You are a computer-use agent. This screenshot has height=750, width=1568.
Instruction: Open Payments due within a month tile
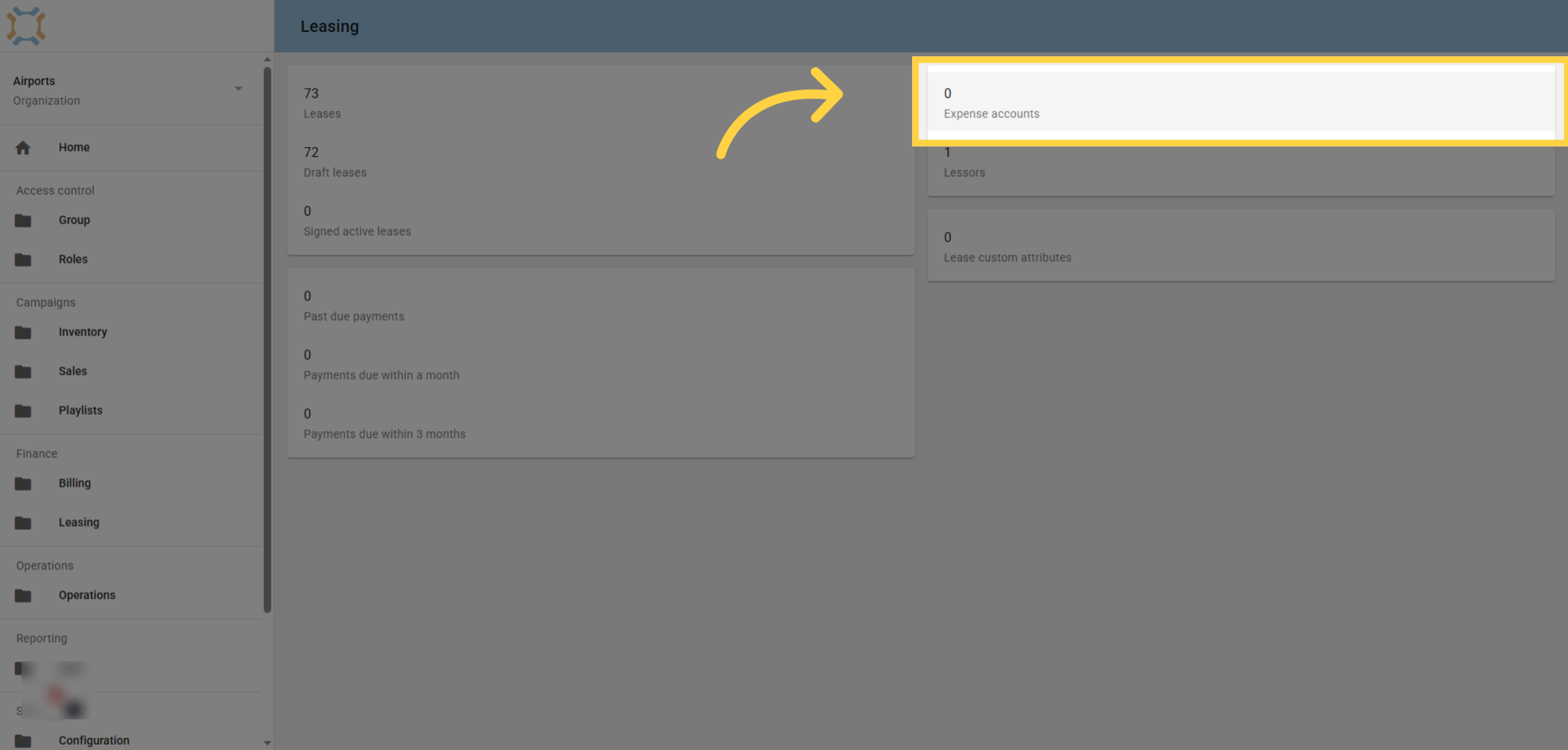click(600, 364)
